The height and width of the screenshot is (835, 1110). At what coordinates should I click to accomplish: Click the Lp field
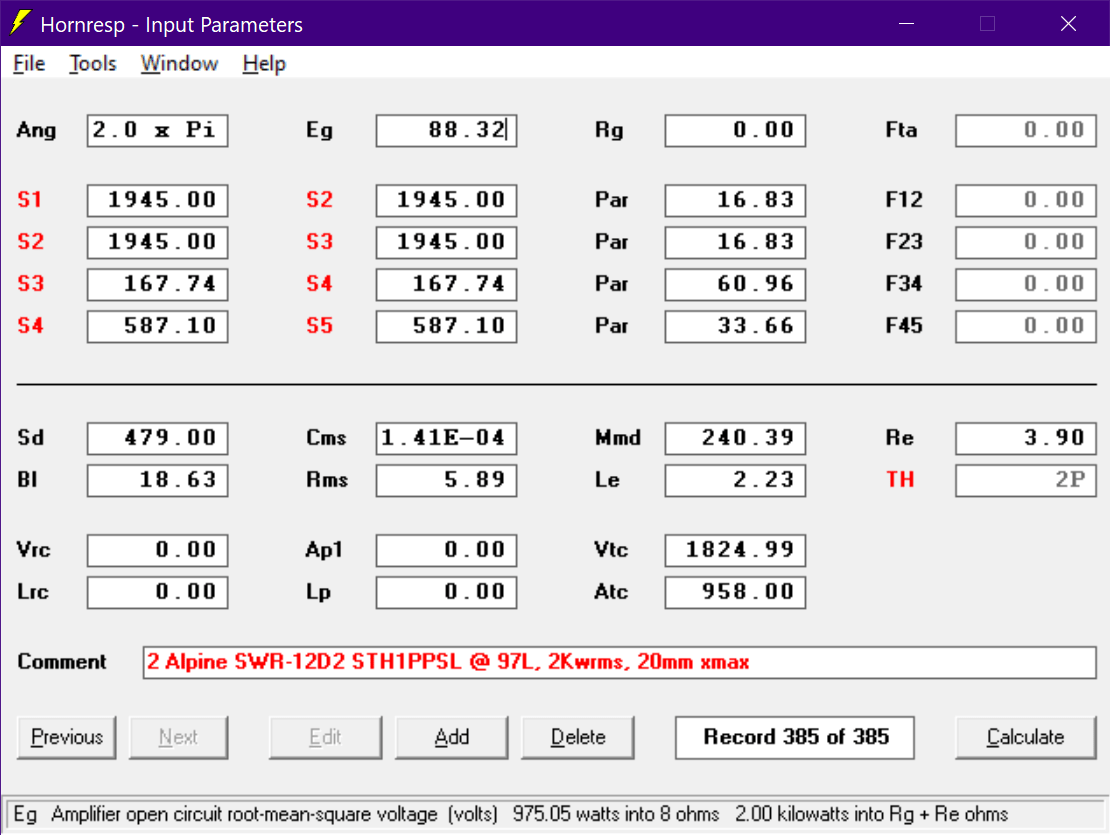446,592
